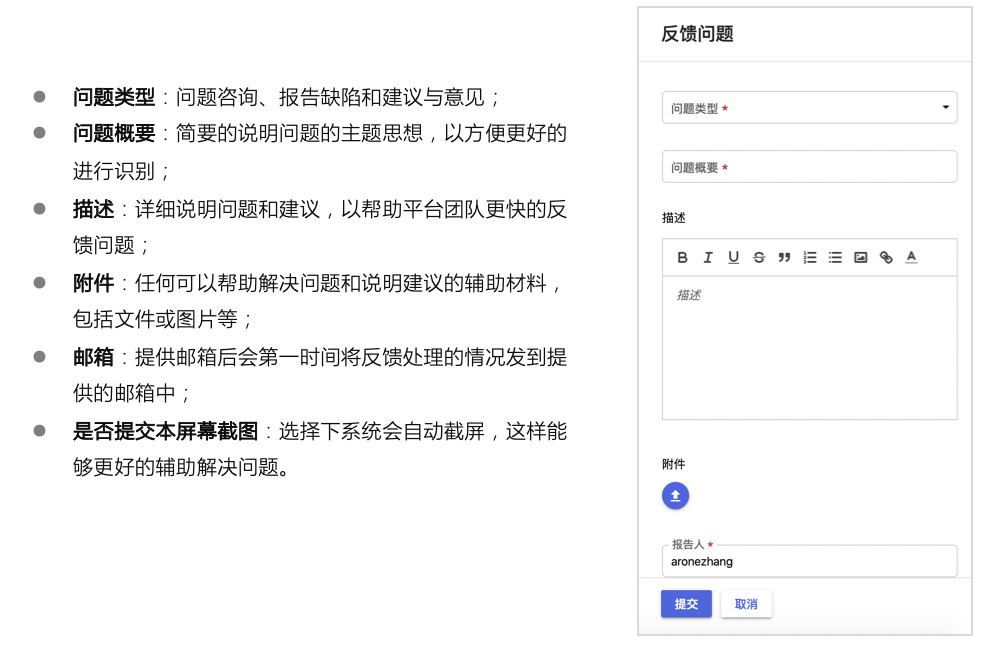Select the italic icon in the editor toolbar
The height and width of the screenshot is (646, 982).
point(708,257)
